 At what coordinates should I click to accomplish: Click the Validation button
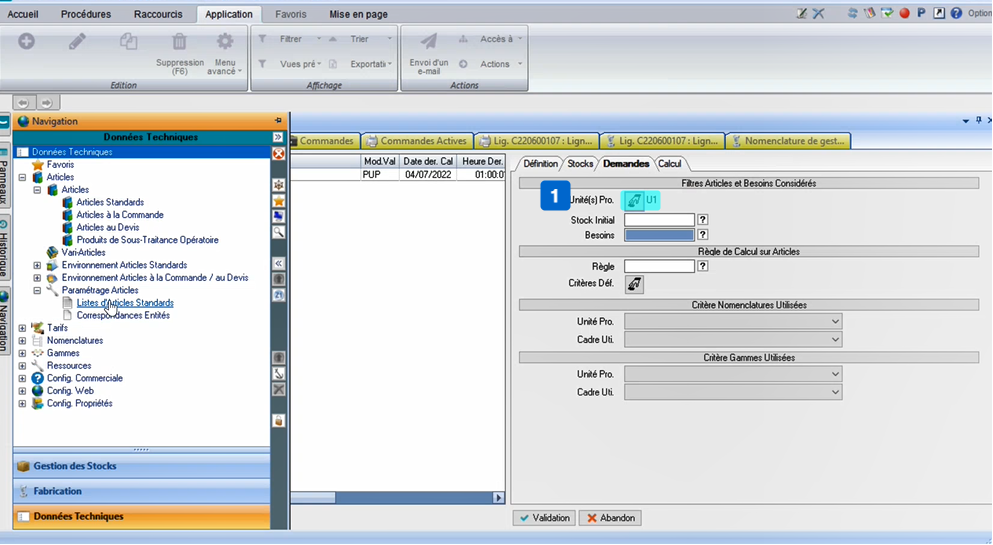click(544, 518)
